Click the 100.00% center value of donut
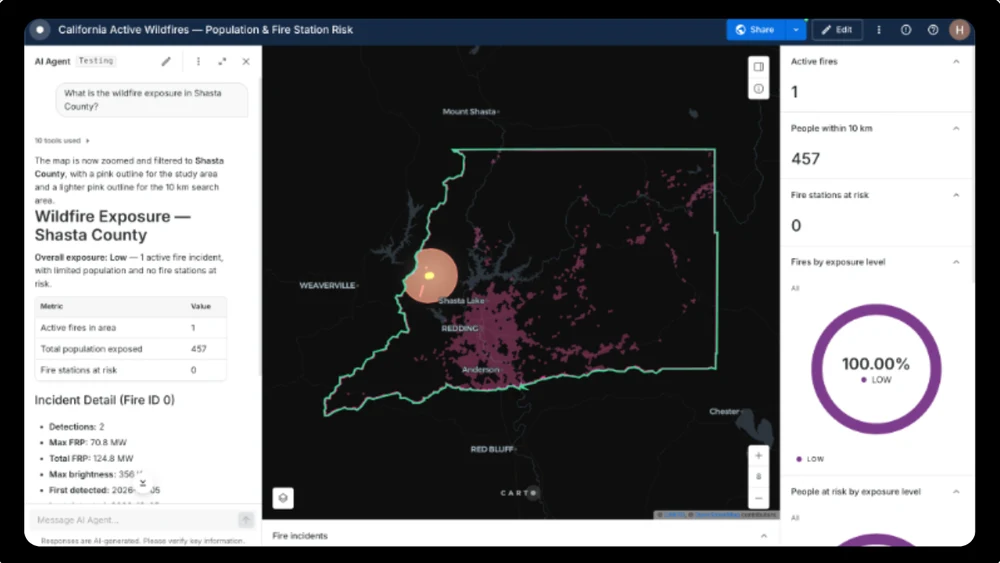Viewport: 1000px width, 563px height. (x=876, y=364)
